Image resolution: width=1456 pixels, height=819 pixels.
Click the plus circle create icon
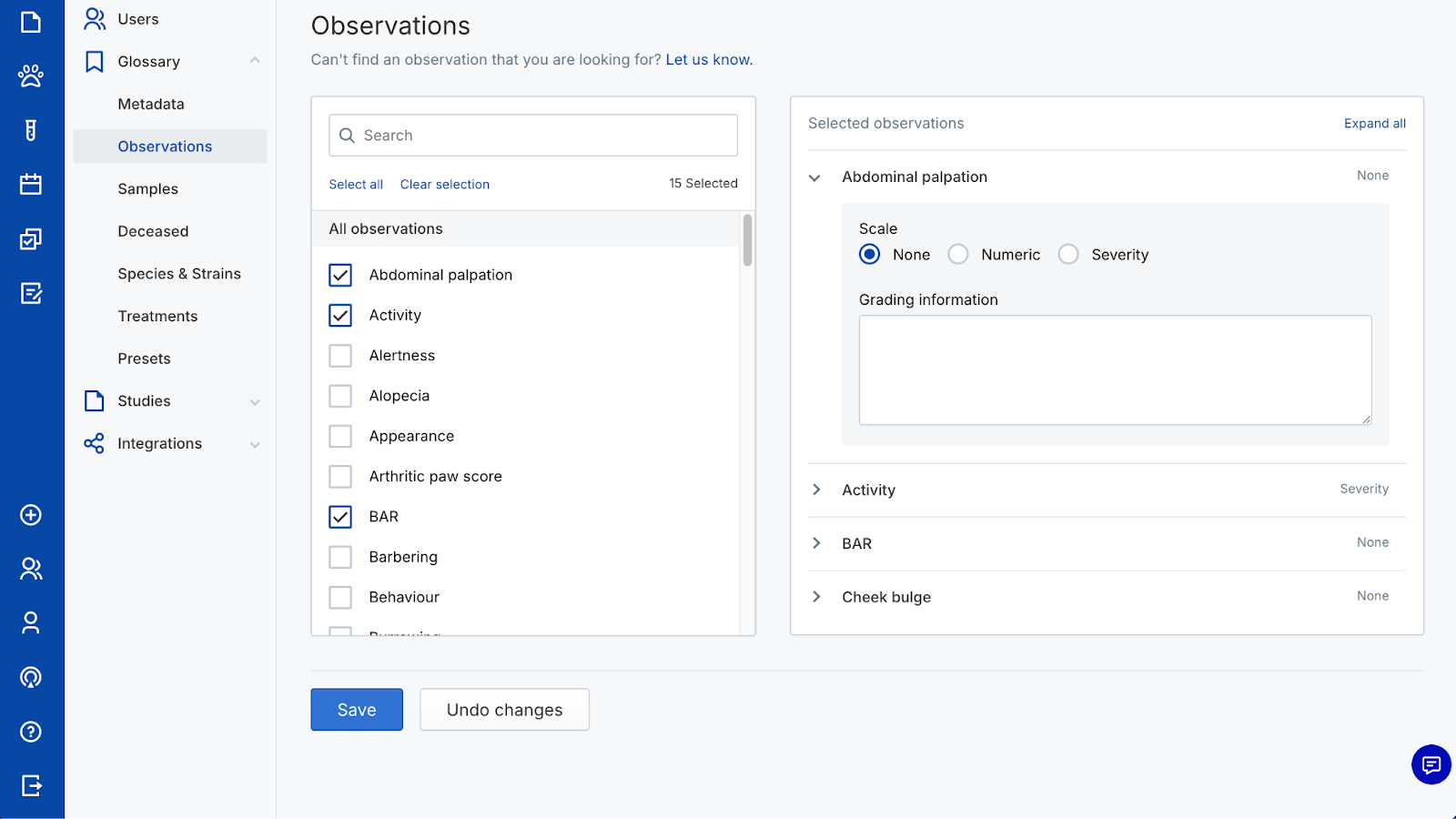tap(31, 515)
